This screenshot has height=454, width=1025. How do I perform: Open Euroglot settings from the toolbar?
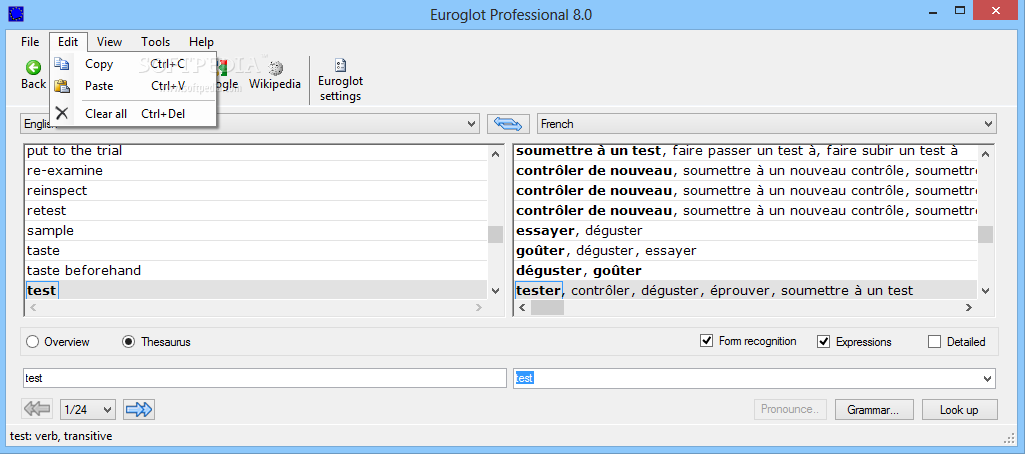(x=340, y=80)
